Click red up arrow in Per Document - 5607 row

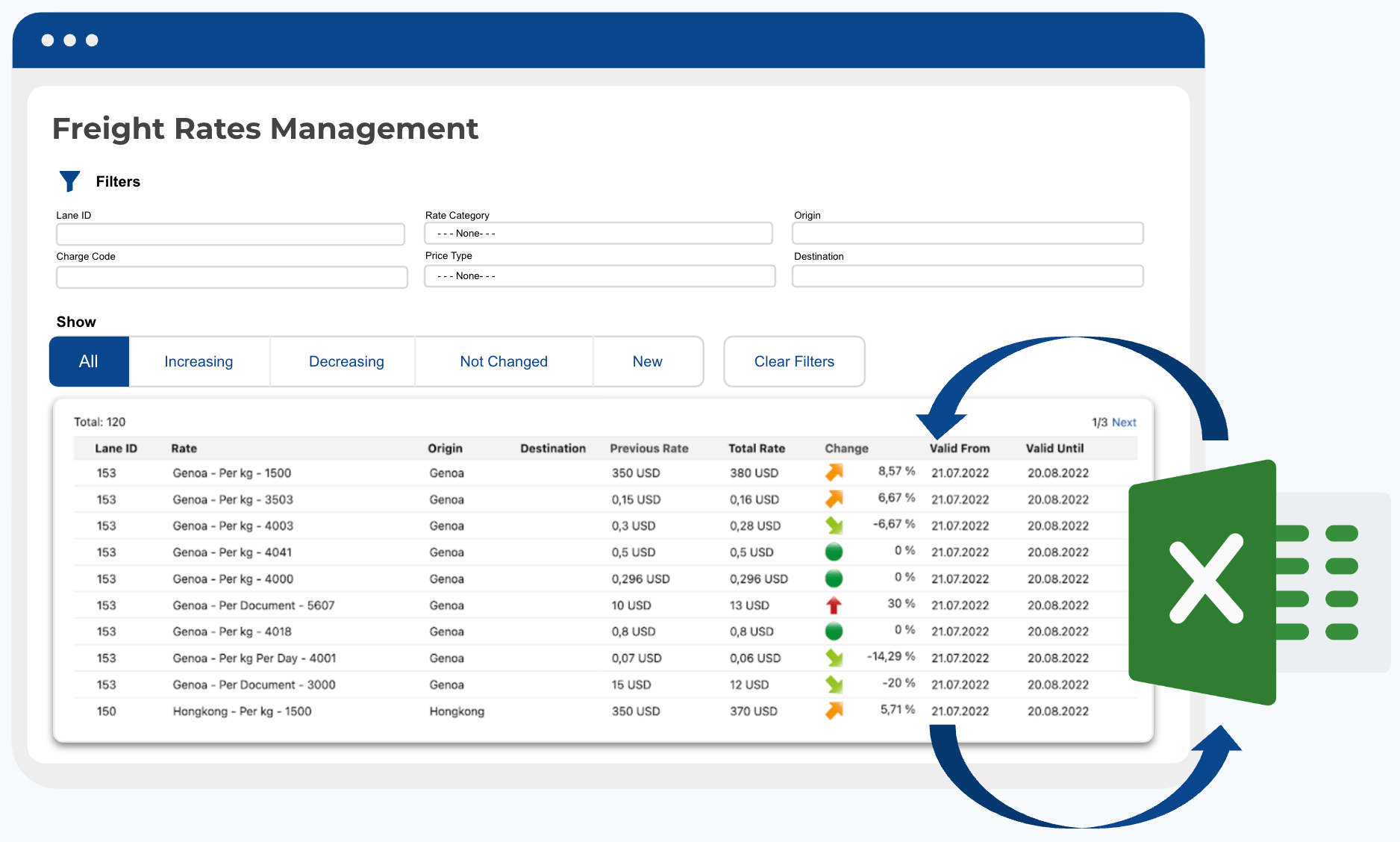pyautogui.click(x=834, y=605)
